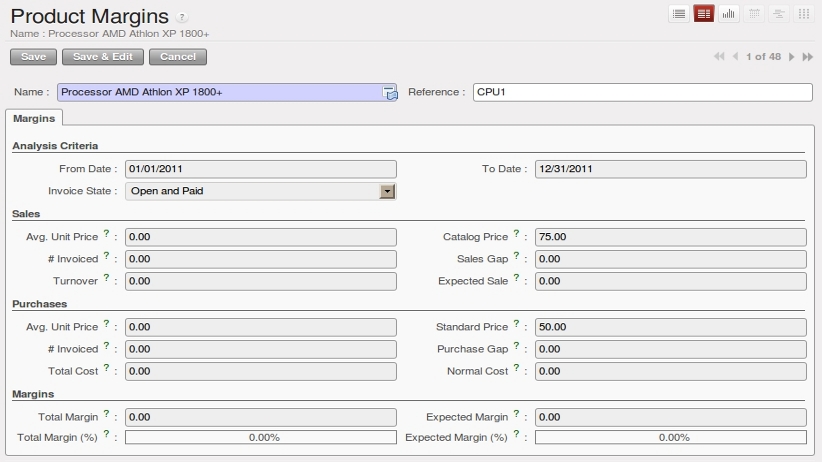The width and height of the screenshot is (822, 462).
Task: Click the Total Margin (%) progress bar
Action: 261,437
